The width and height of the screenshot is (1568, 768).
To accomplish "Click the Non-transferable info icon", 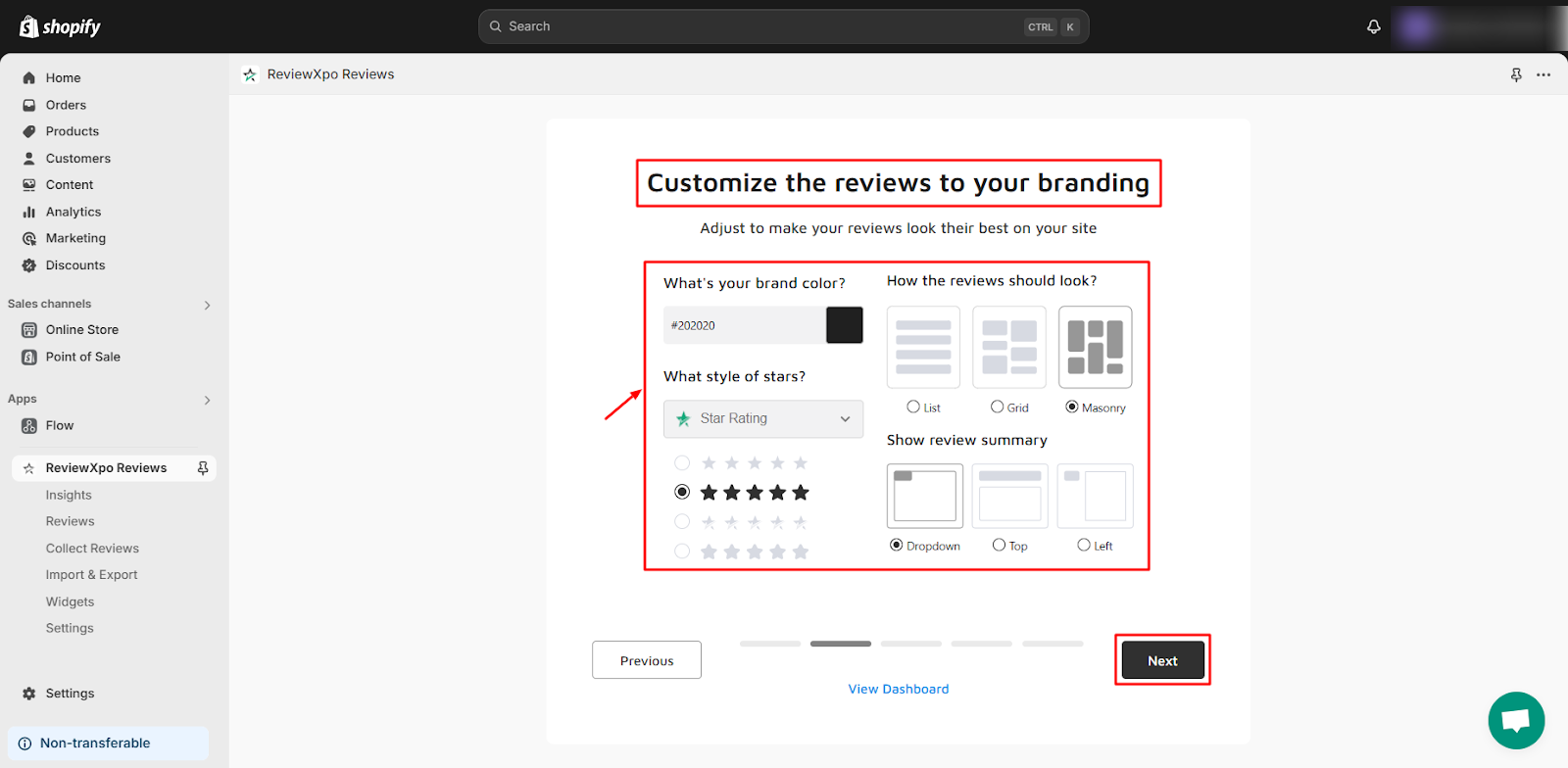I will [x=25, y=744].
